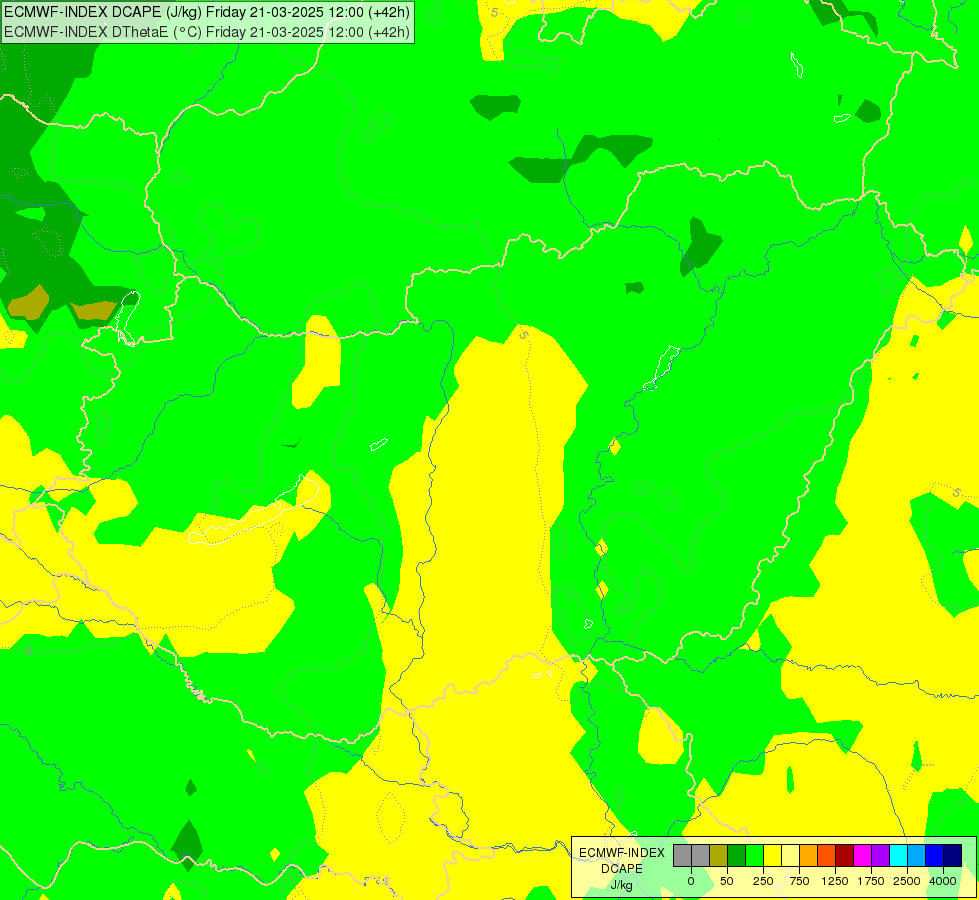Click the purple legend swatch

pos(880,855)
